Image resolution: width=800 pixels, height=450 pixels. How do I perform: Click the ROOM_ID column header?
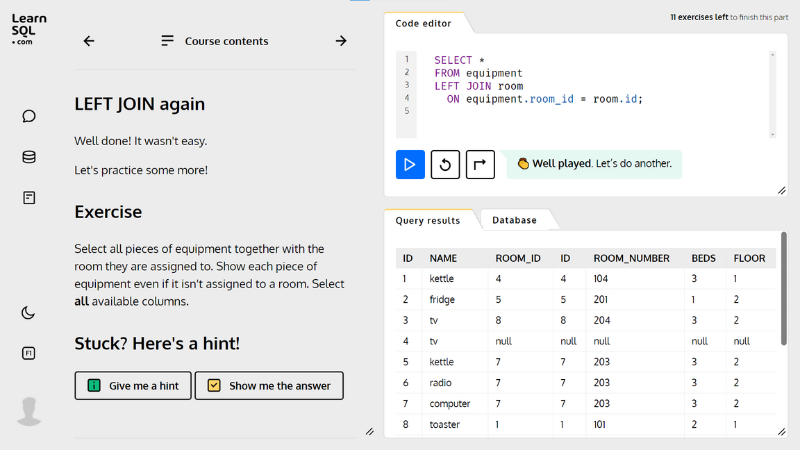[x=517, y=258]
